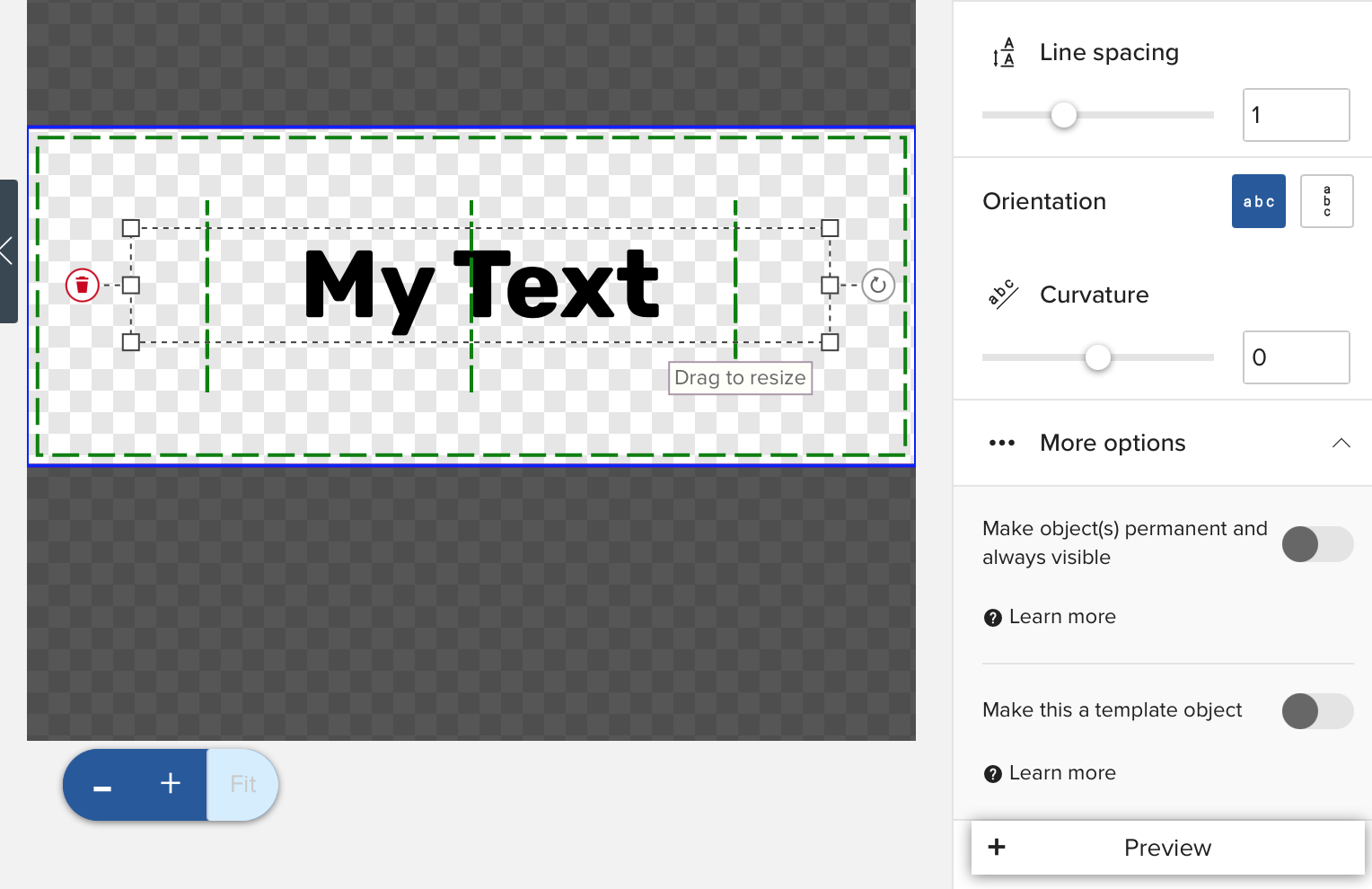
Task: Open Learn more about template objects
Action: pyautogui.click(x=1062, y=773)
